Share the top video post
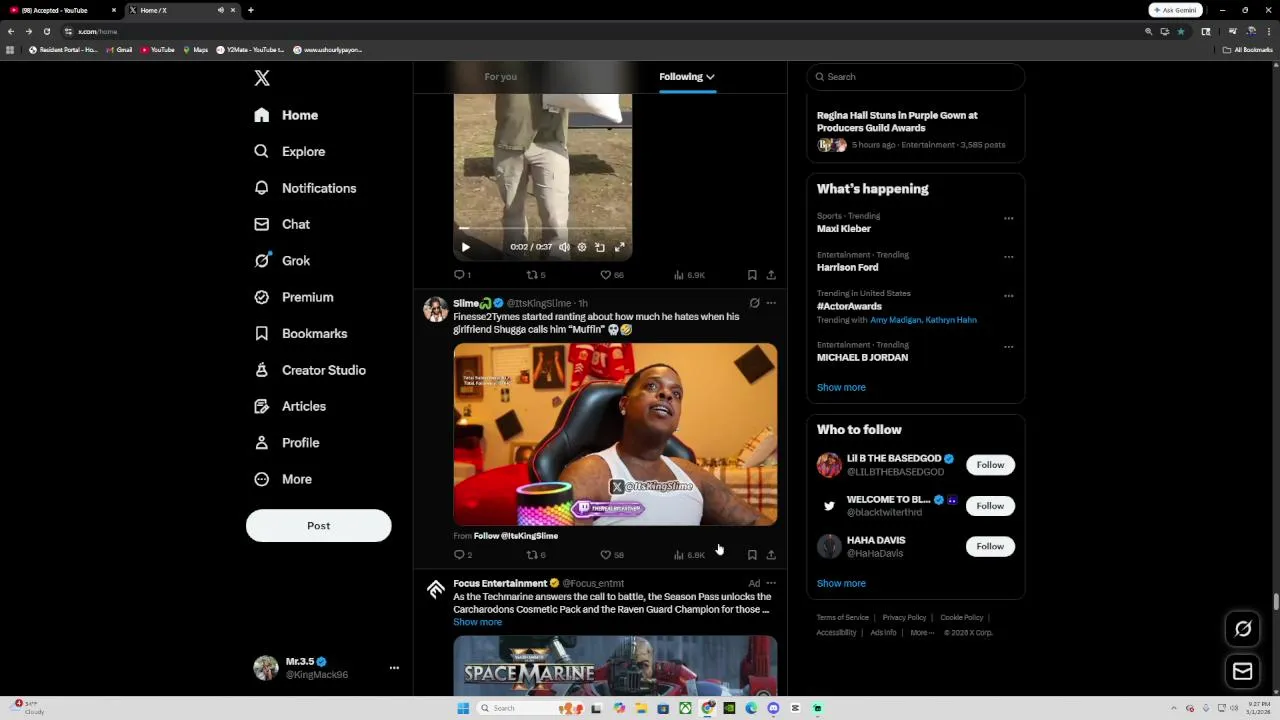Image resolution: width=1280 pixels, height=720 pixels. tap(771, 275)
